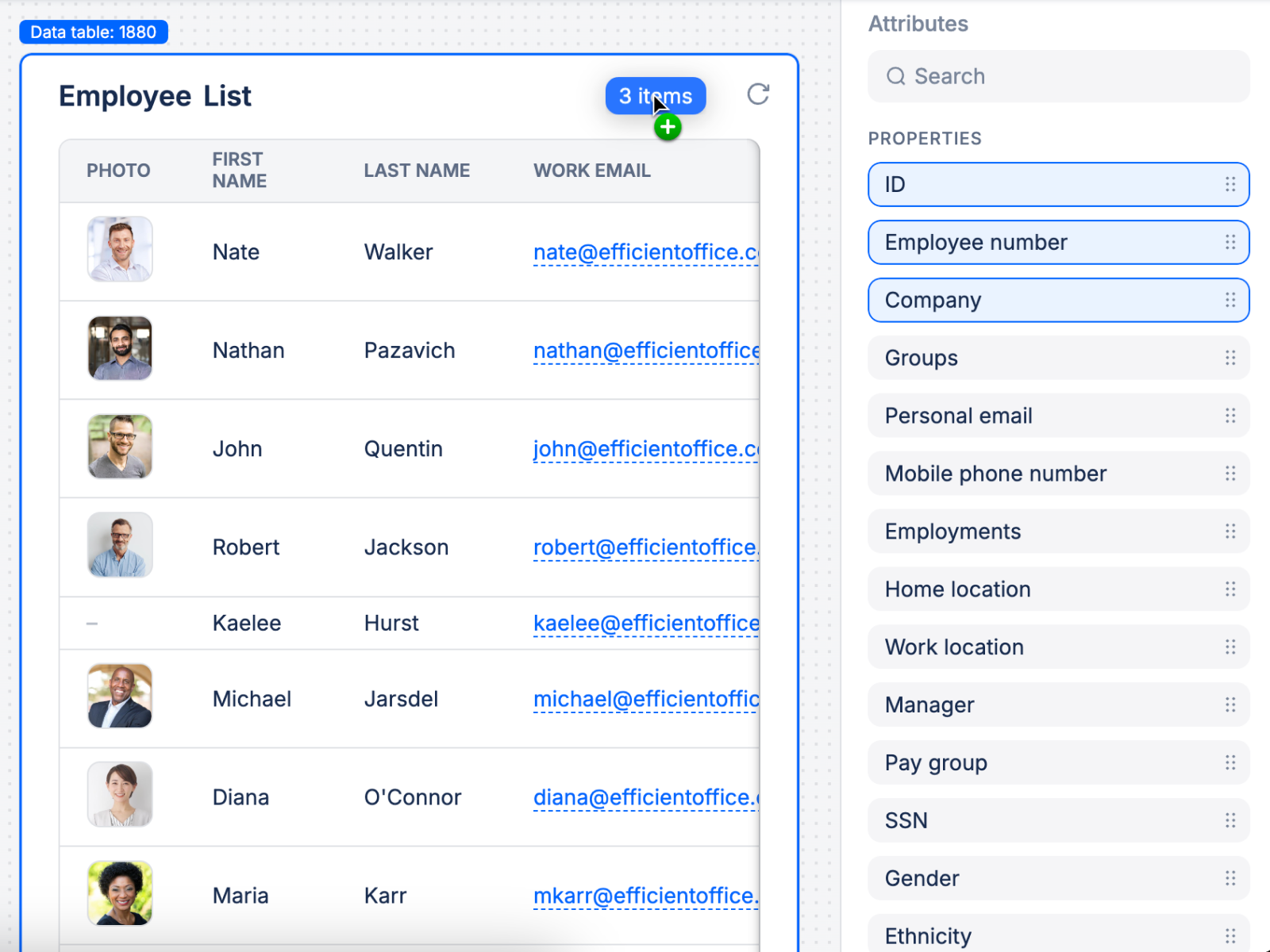Click the drag handle on SSN property
The width and height of the screenshot is (1270, 952).
(1230, 820)
